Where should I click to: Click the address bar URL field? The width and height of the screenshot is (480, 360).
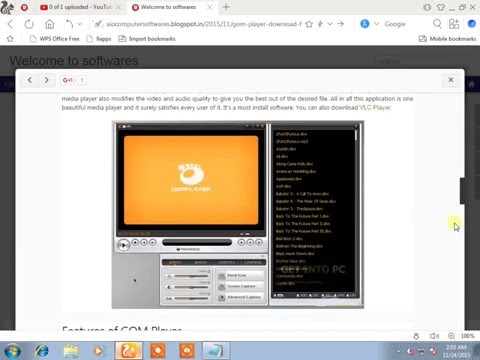click(203, 24)
